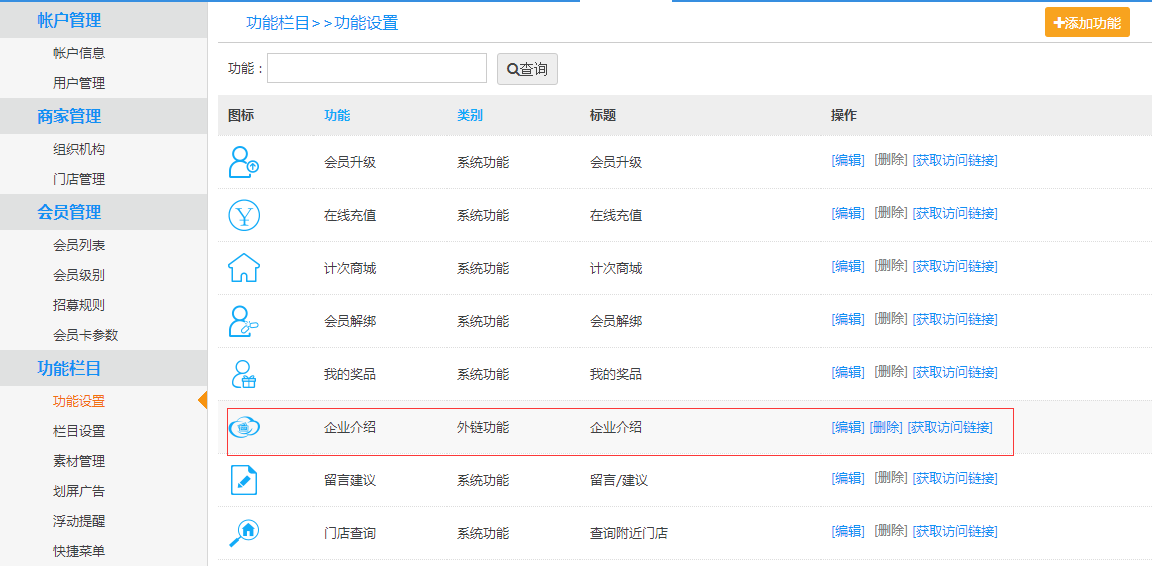Get access link for 在线充值
Image resolution: width=1152 pixels, height=566 pixels.
(955, 213)
